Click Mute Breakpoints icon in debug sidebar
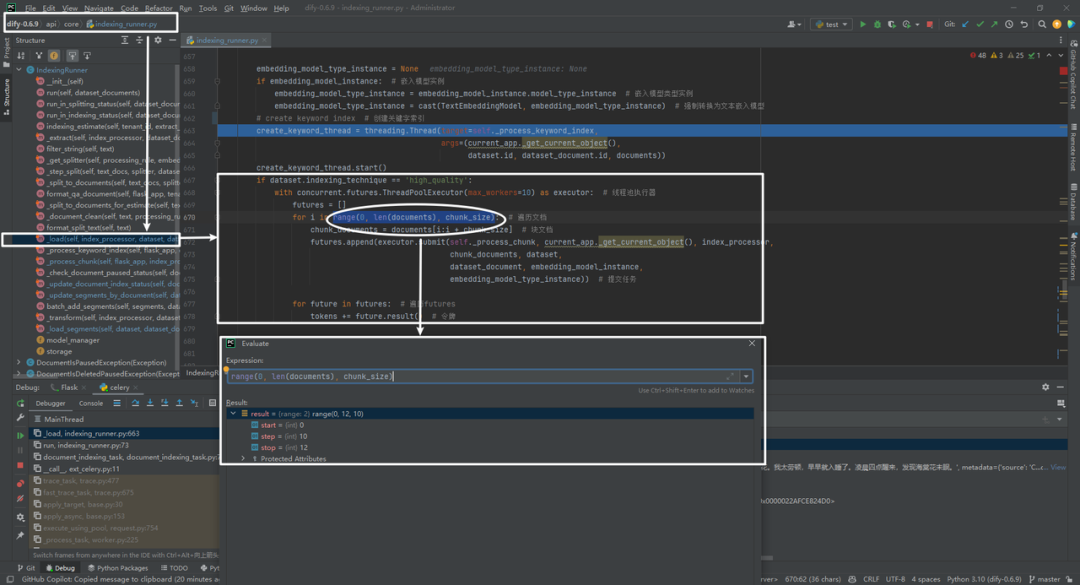This screenshot has height=585, width=1080. pos(20,498)
